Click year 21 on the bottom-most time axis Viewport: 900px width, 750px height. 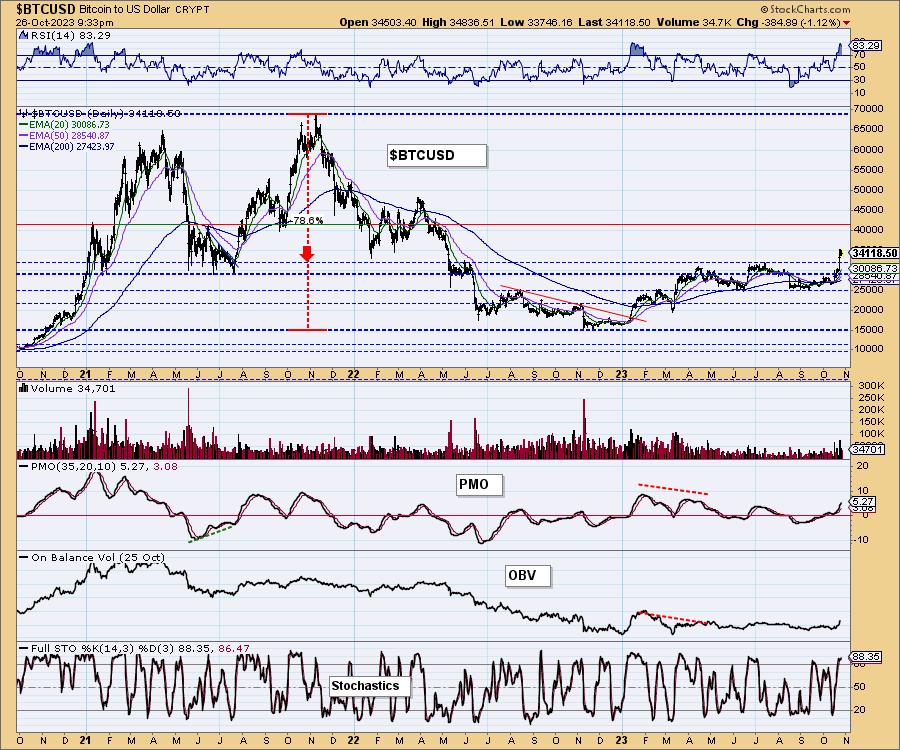pos(85,740)
